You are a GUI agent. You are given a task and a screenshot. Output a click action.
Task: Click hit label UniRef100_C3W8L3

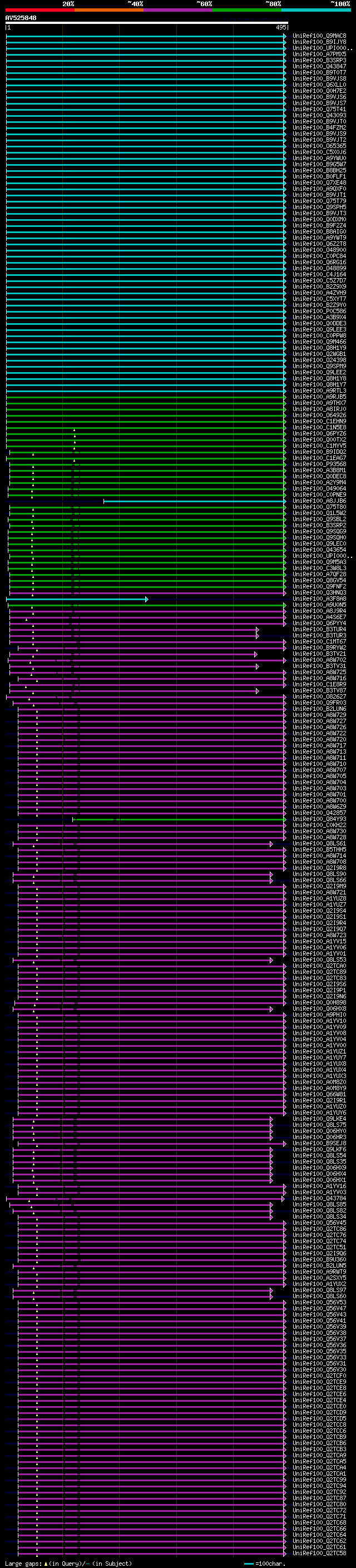point(319,568)
